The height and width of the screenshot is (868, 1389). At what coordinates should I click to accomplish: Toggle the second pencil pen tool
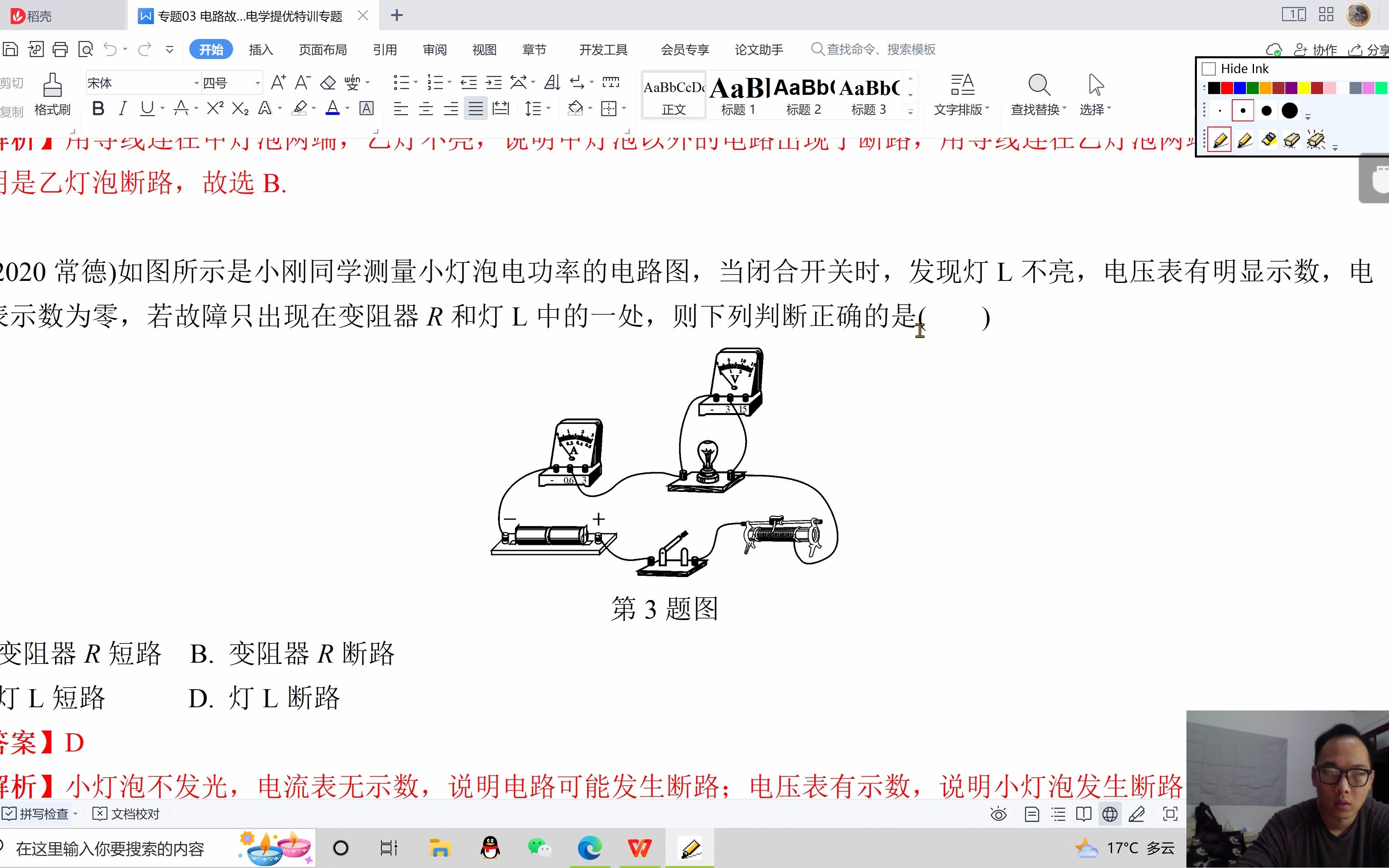click(x=1244, y=139)
